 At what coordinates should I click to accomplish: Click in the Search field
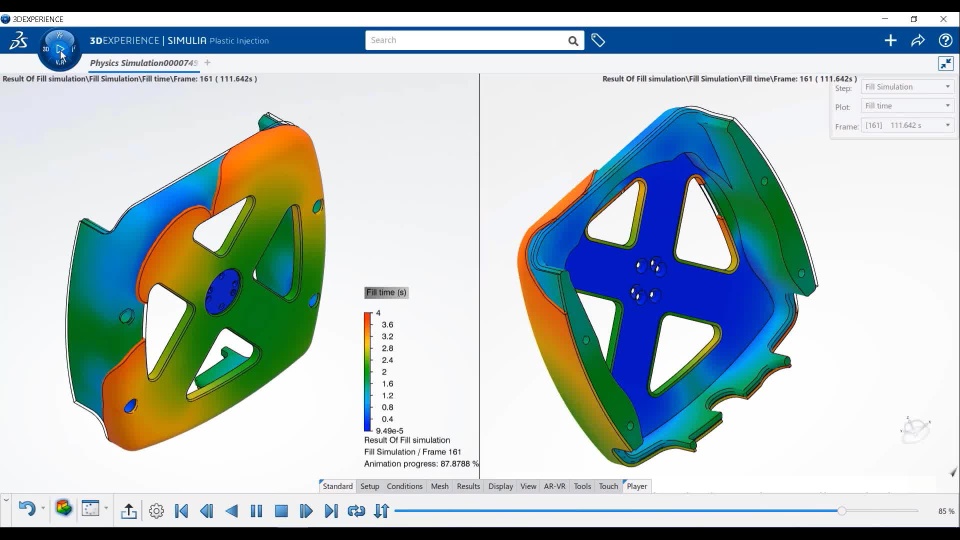click(x=465, y=40)
